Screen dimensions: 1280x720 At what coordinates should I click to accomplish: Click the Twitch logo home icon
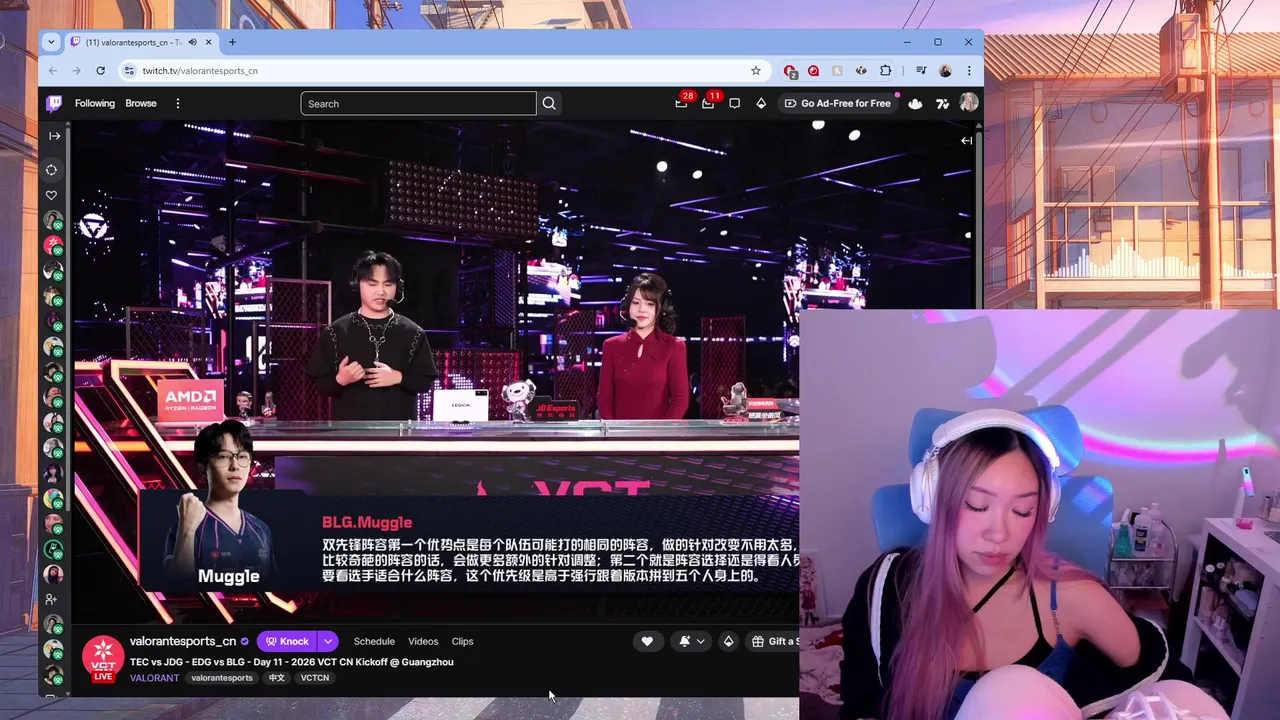(54, 103)
